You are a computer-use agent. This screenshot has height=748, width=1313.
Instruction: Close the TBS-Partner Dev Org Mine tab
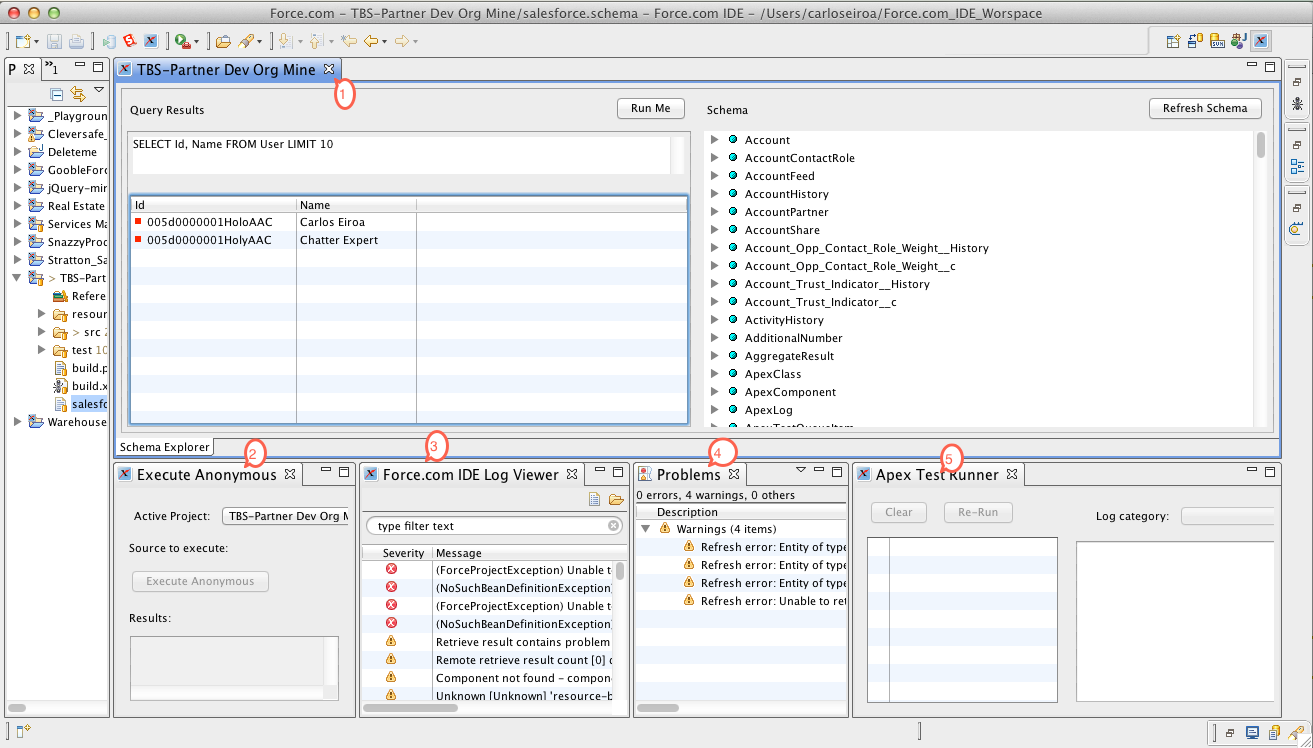coord(328,70)
